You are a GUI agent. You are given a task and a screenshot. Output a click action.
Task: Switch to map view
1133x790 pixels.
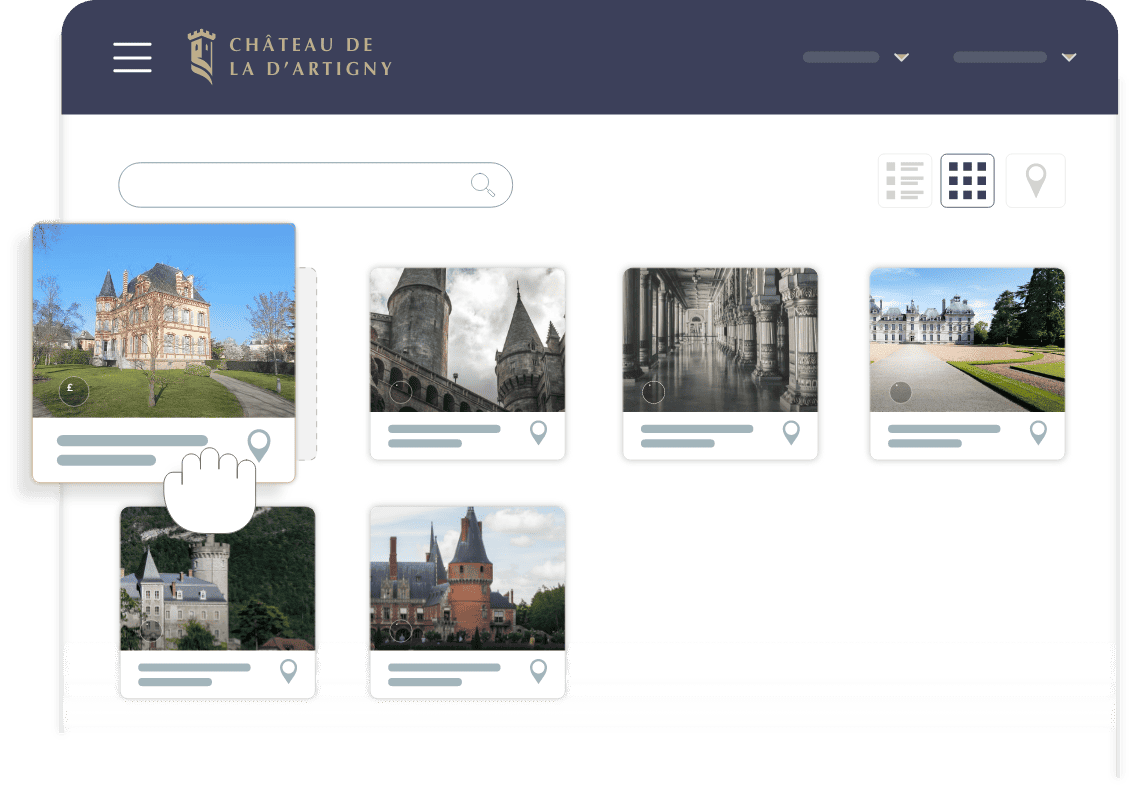point(1035,181)
